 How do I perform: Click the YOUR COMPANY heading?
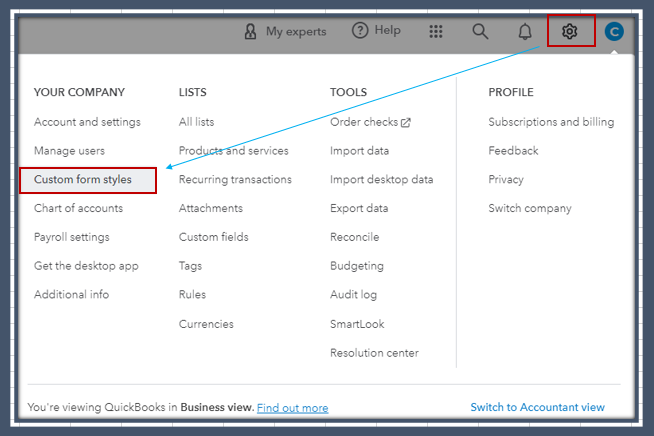coord(79,92)
